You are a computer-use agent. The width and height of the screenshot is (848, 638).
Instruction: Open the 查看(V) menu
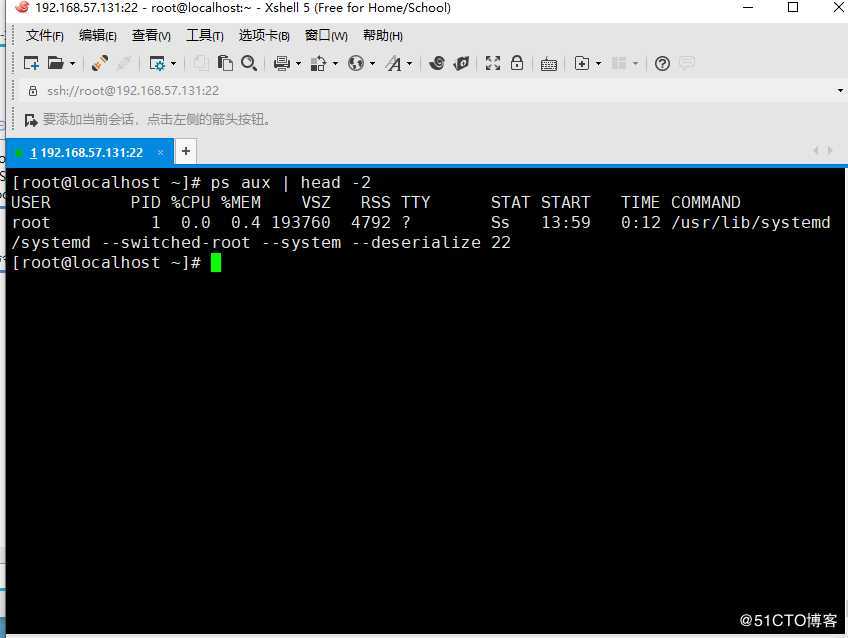[x=151, y=36]
